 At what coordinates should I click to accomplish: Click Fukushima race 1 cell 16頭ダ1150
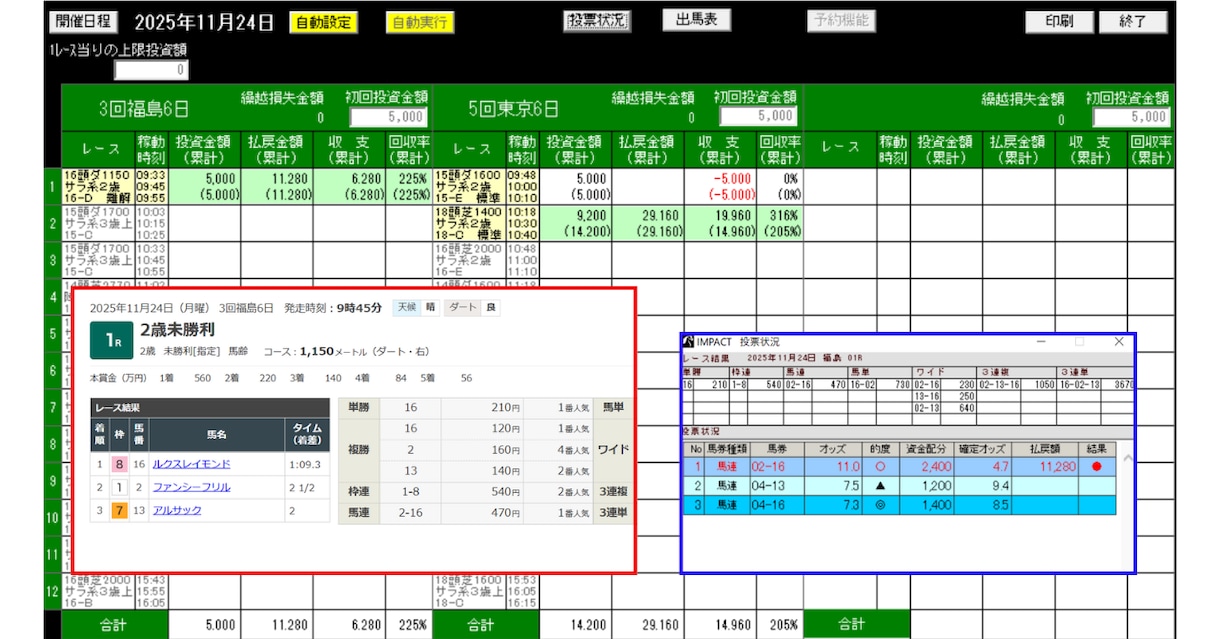coord(98,186)
